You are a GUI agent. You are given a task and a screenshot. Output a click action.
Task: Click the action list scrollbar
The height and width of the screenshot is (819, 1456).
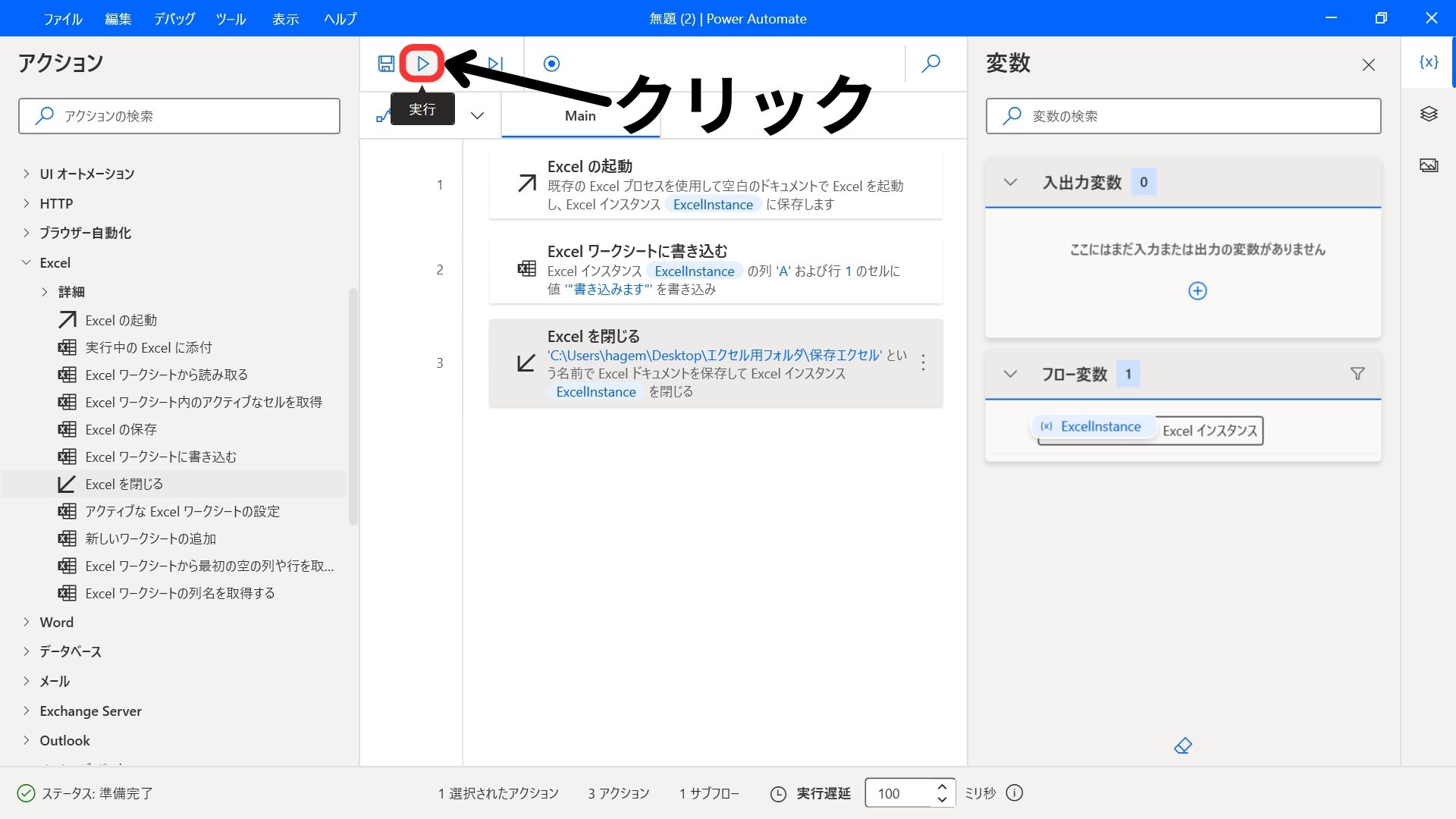point(353,406)
